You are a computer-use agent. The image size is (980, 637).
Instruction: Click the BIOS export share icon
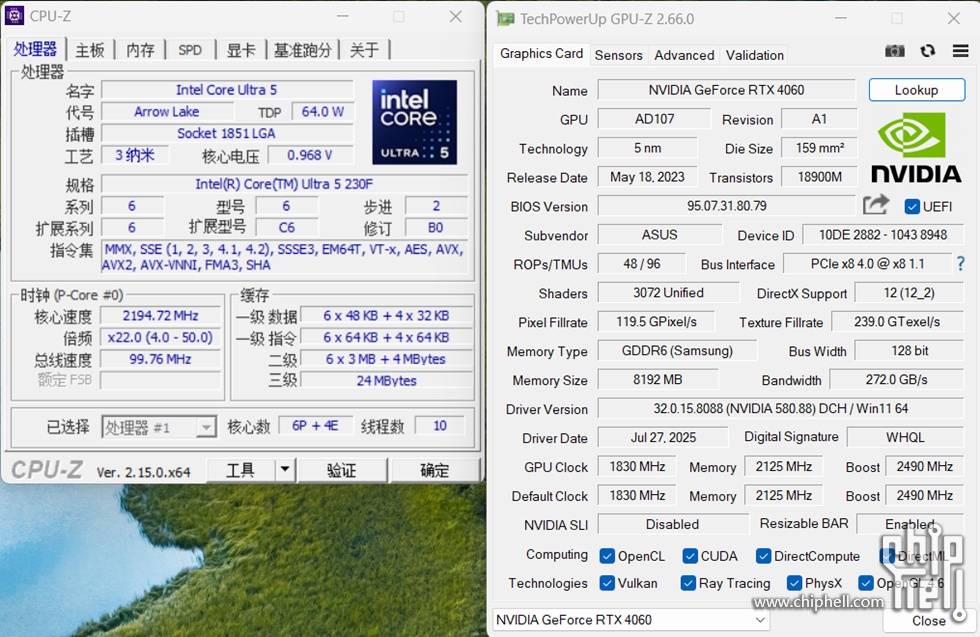[x=876, y=205]
